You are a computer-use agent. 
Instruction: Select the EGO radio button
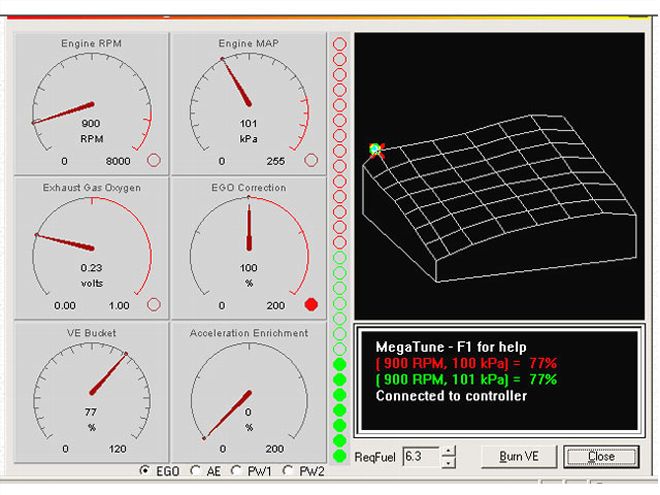tap(145, 471)
